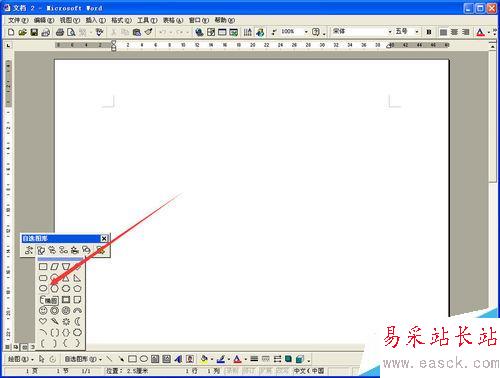The width and height of the screenshot is (500, 378).
Task: Select the Oval tool on Drawing toolbar
Action: (144, 359)
